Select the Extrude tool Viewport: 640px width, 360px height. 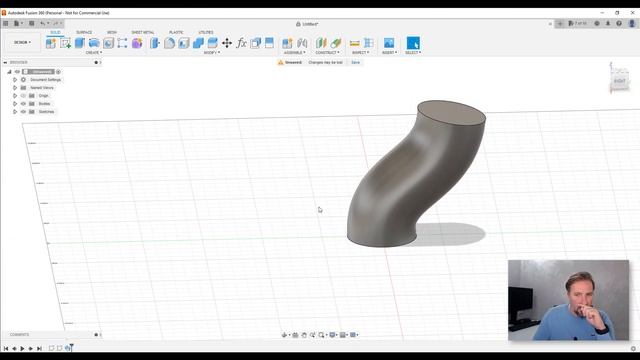coord(80,43)
